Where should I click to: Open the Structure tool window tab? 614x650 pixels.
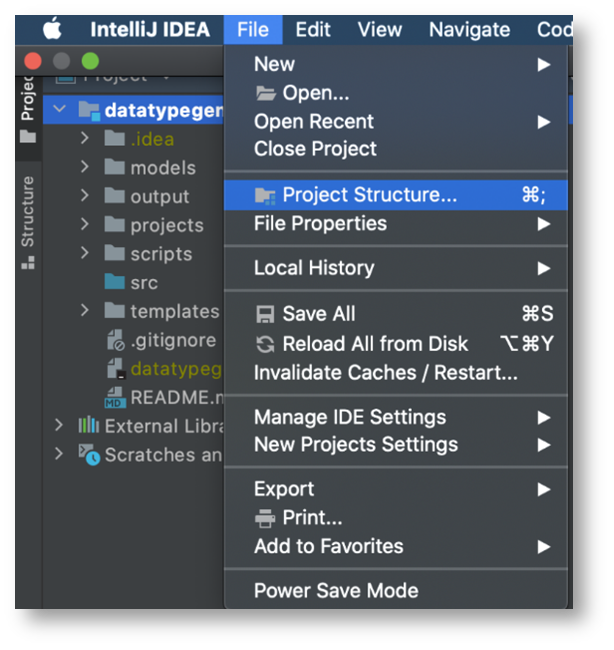pos(28,223)
